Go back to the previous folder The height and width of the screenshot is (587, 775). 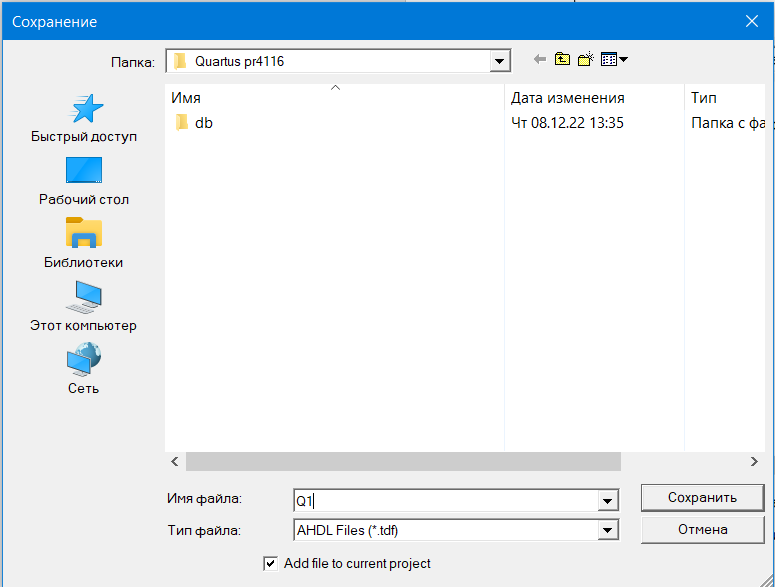coord(540,60)
